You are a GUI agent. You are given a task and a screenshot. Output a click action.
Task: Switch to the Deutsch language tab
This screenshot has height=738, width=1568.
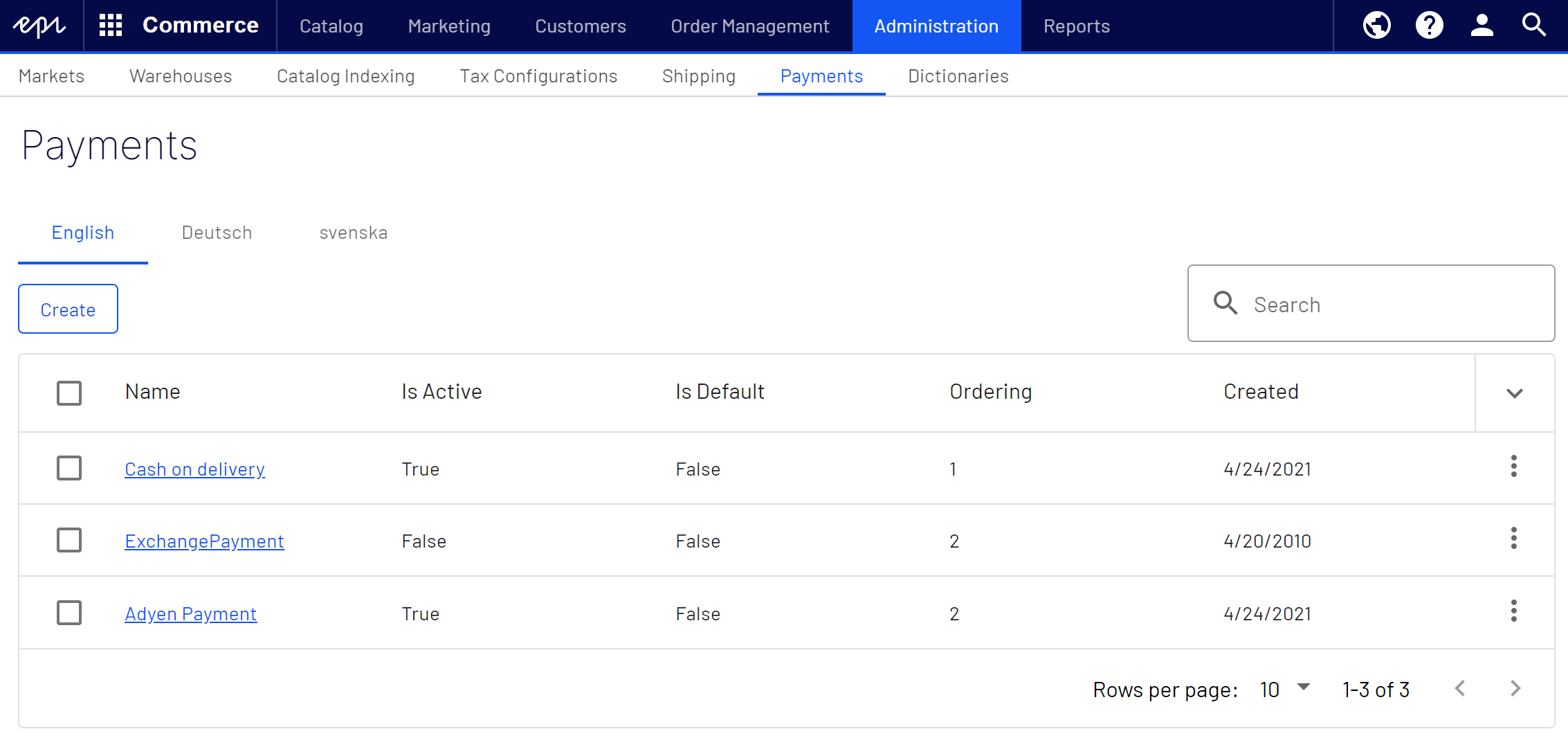(x=217, y=233)
